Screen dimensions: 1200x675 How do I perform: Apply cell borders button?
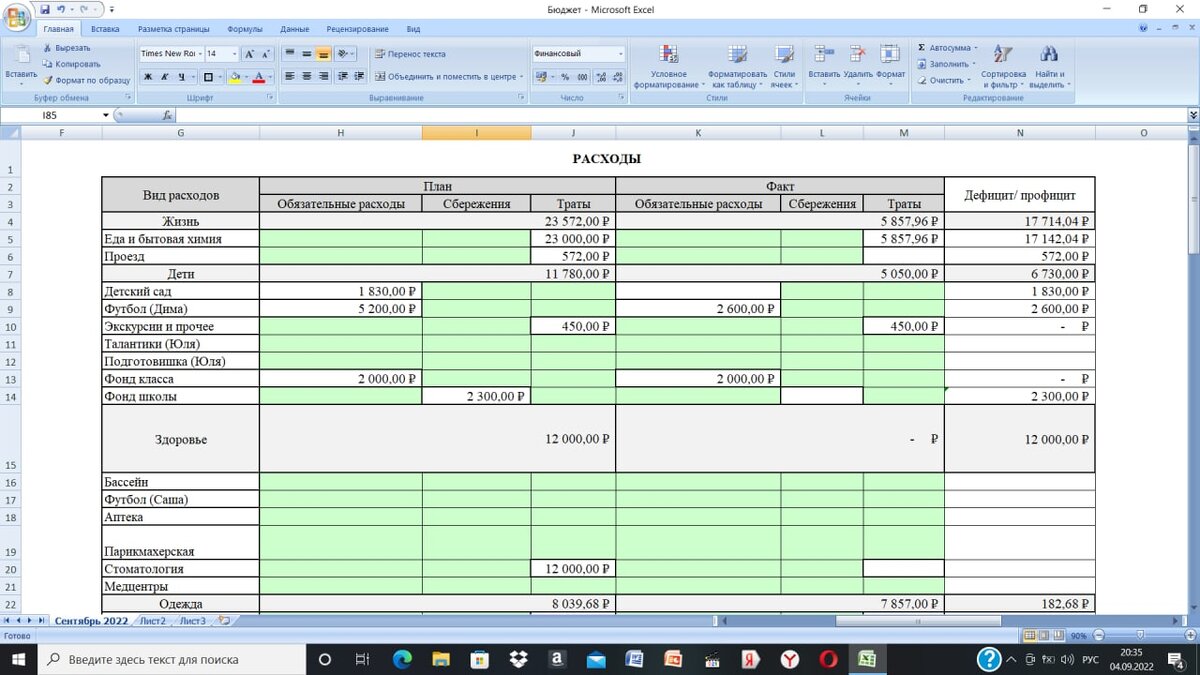[x=209, y=77]
